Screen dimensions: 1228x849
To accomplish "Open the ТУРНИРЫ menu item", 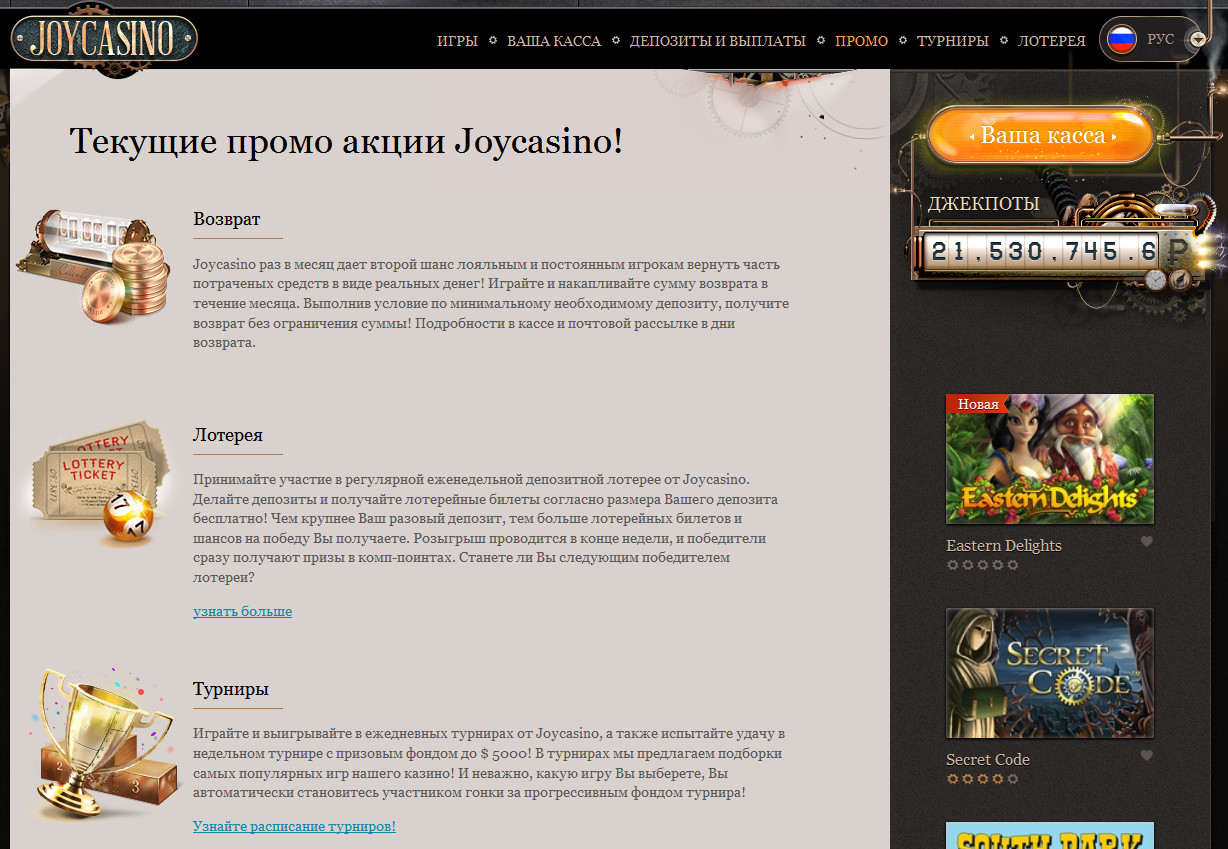I will click(x=952, y=41).
